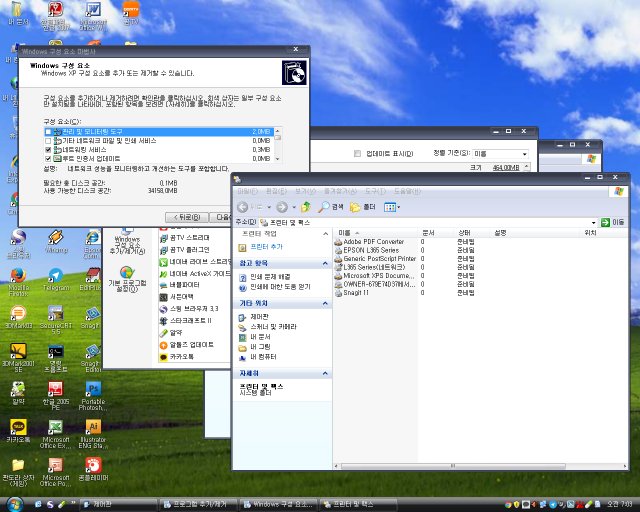Select 카카오톡 in program list
Screen dimensions: 640x512
(181, 357)
